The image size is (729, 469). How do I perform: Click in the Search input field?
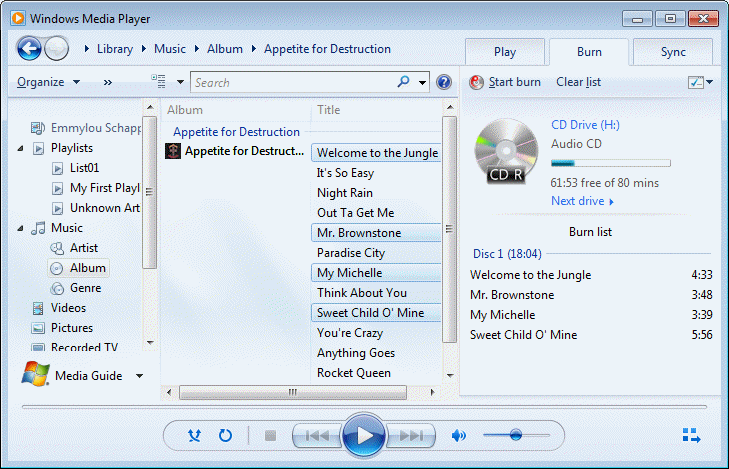coord(293,83)
